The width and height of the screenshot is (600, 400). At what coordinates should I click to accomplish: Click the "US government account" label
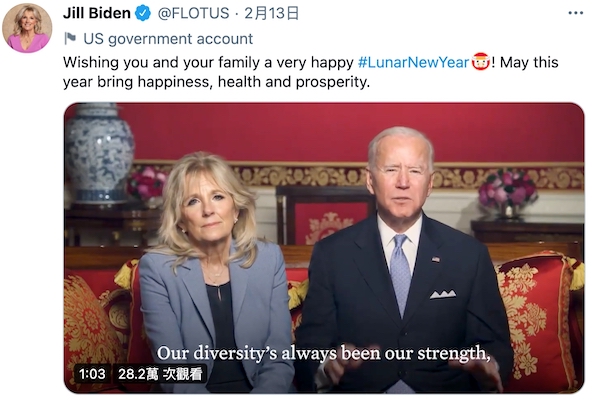coord(168,39)
